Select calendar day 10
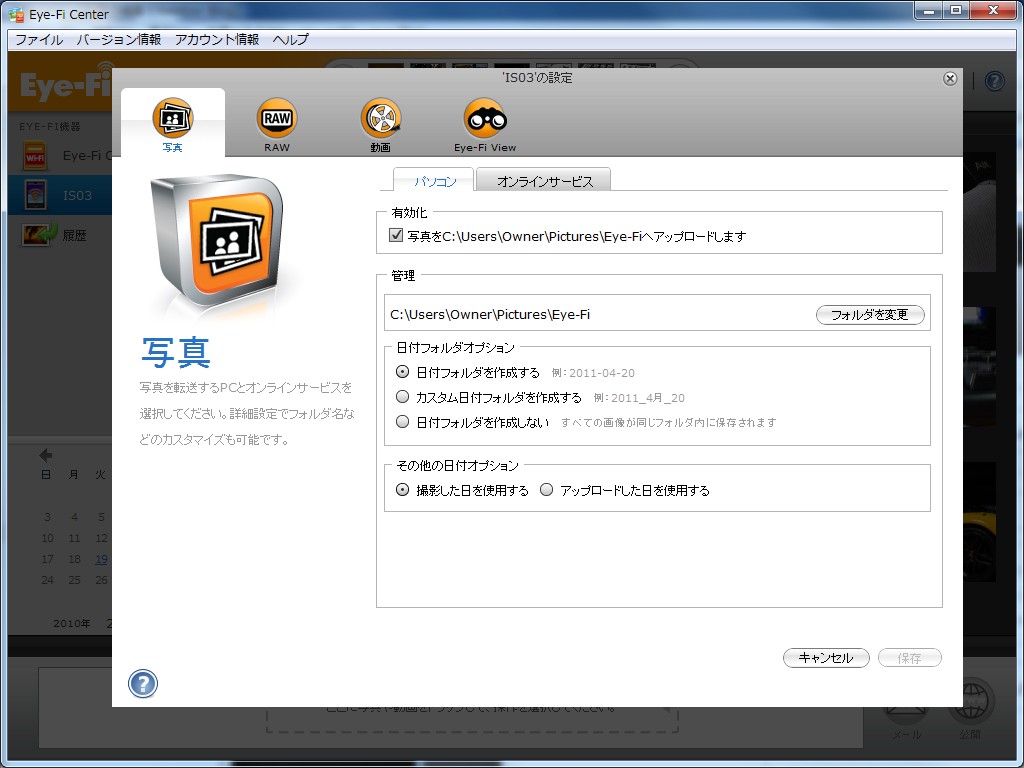1024x768 pixels. [x=48, y=538]
